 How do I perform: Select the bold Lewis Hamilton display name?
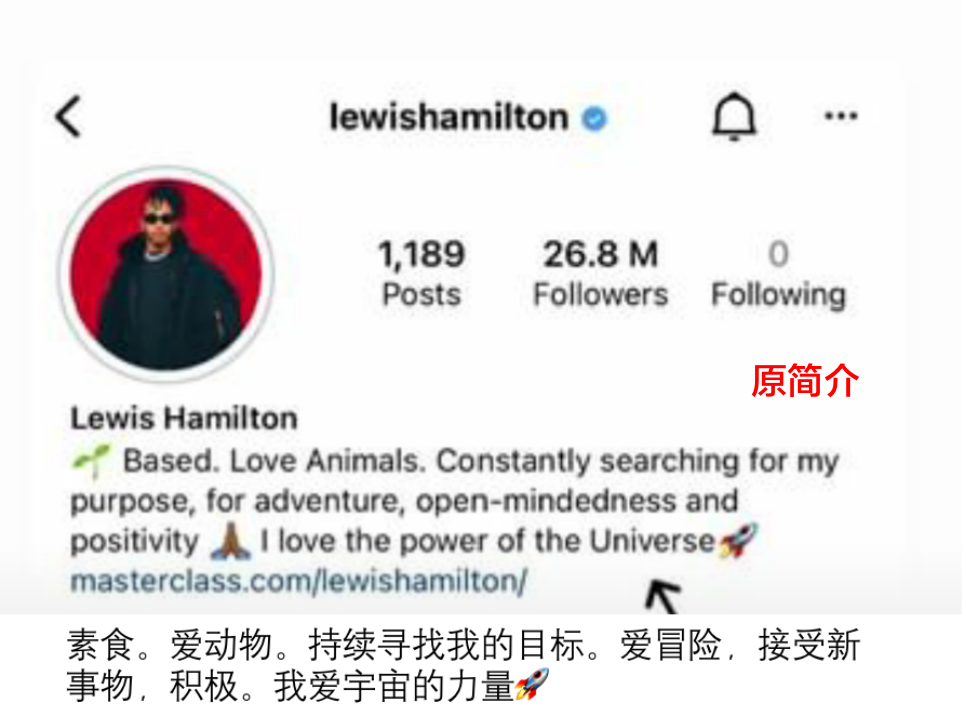click(184, 418)
